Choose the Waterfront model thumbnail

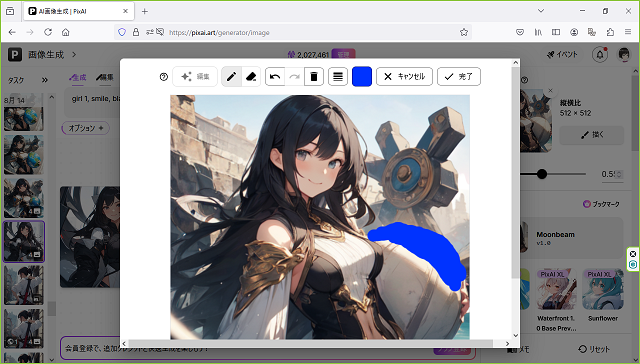click(x=556, y=289)
